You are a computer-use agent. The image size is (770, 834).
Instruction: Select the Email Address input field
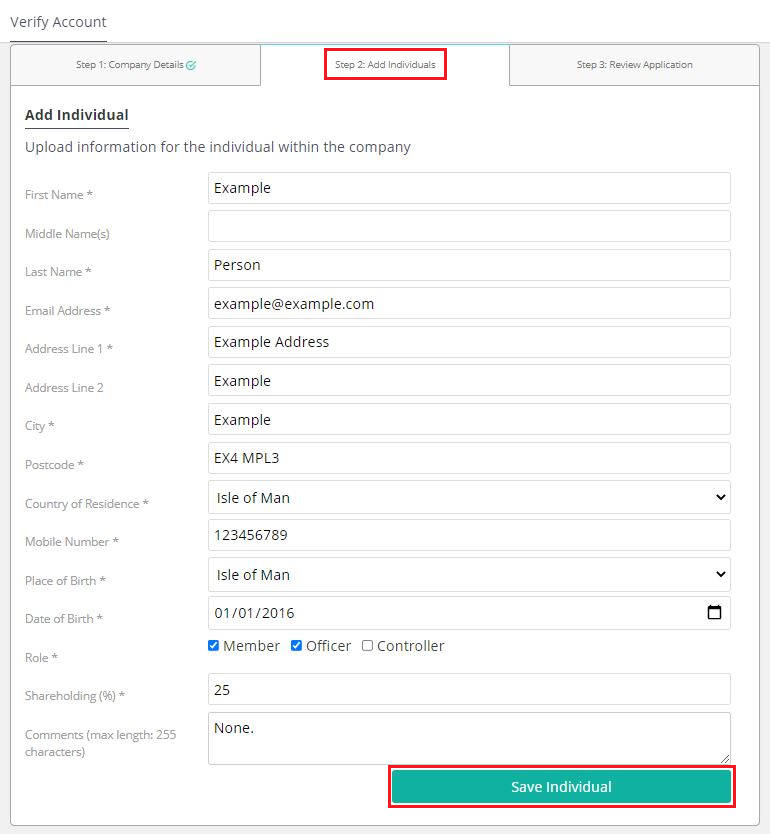tap(469, 303)
